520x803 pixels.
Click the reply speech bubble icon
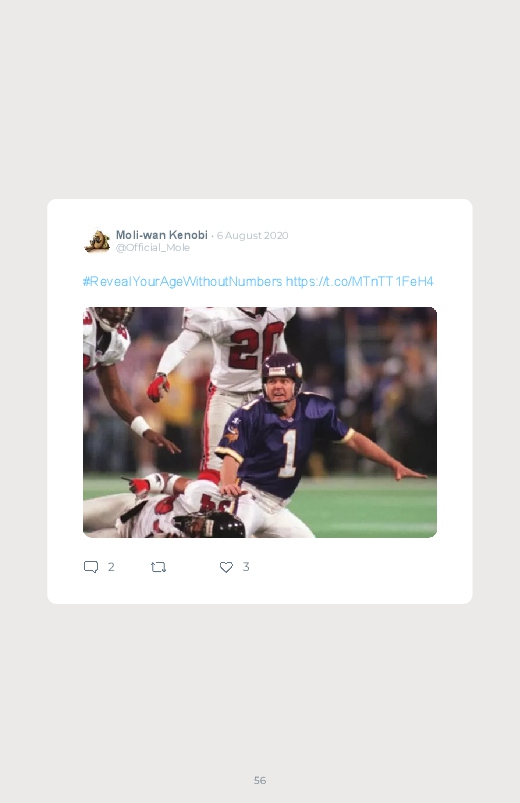[x=91, y=567]
